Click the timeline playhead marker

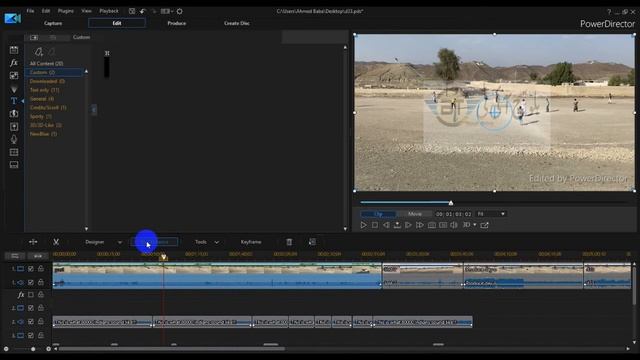tap(163, 257)
